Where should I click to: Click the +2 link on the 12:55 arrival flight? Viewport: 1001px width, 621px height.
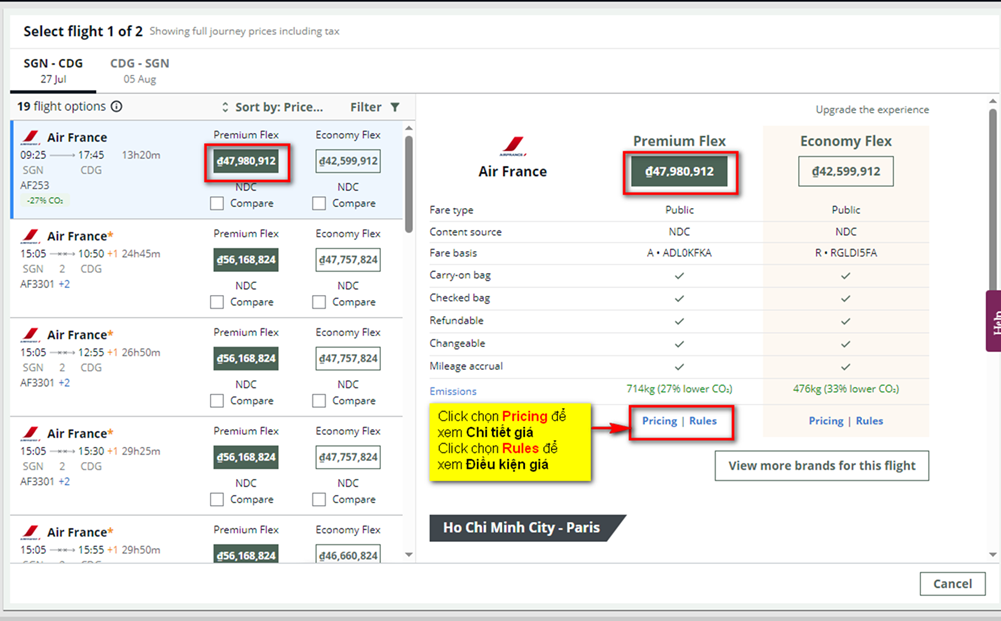tap(64, 383)
